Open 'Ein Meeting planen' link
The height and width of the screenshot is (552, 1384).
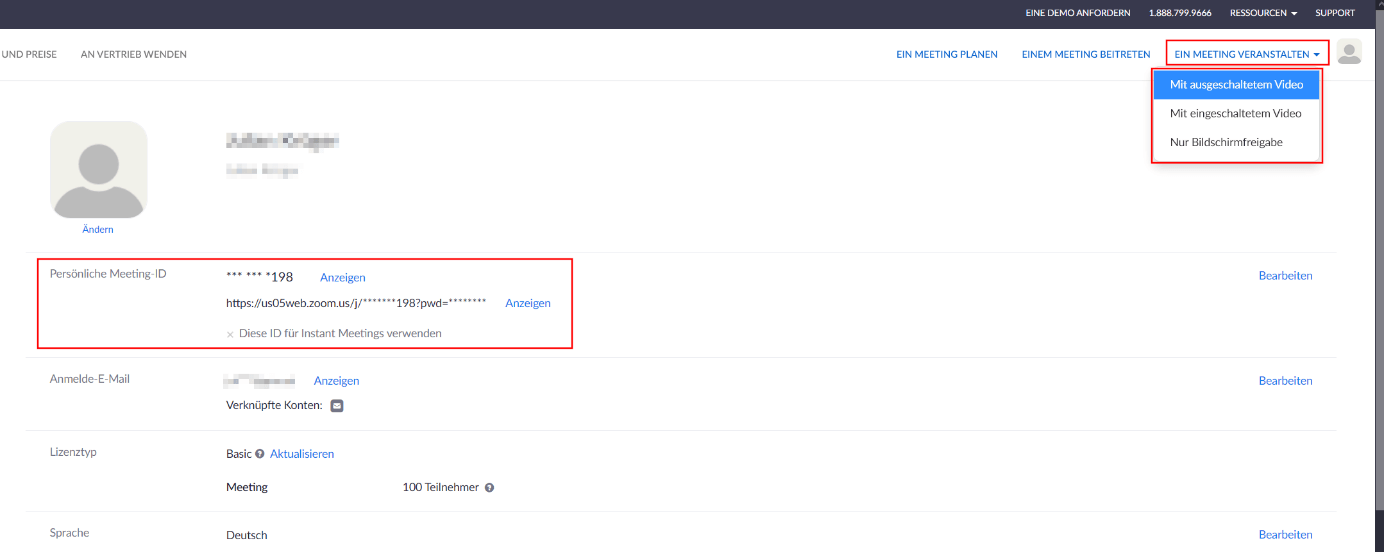947,54
